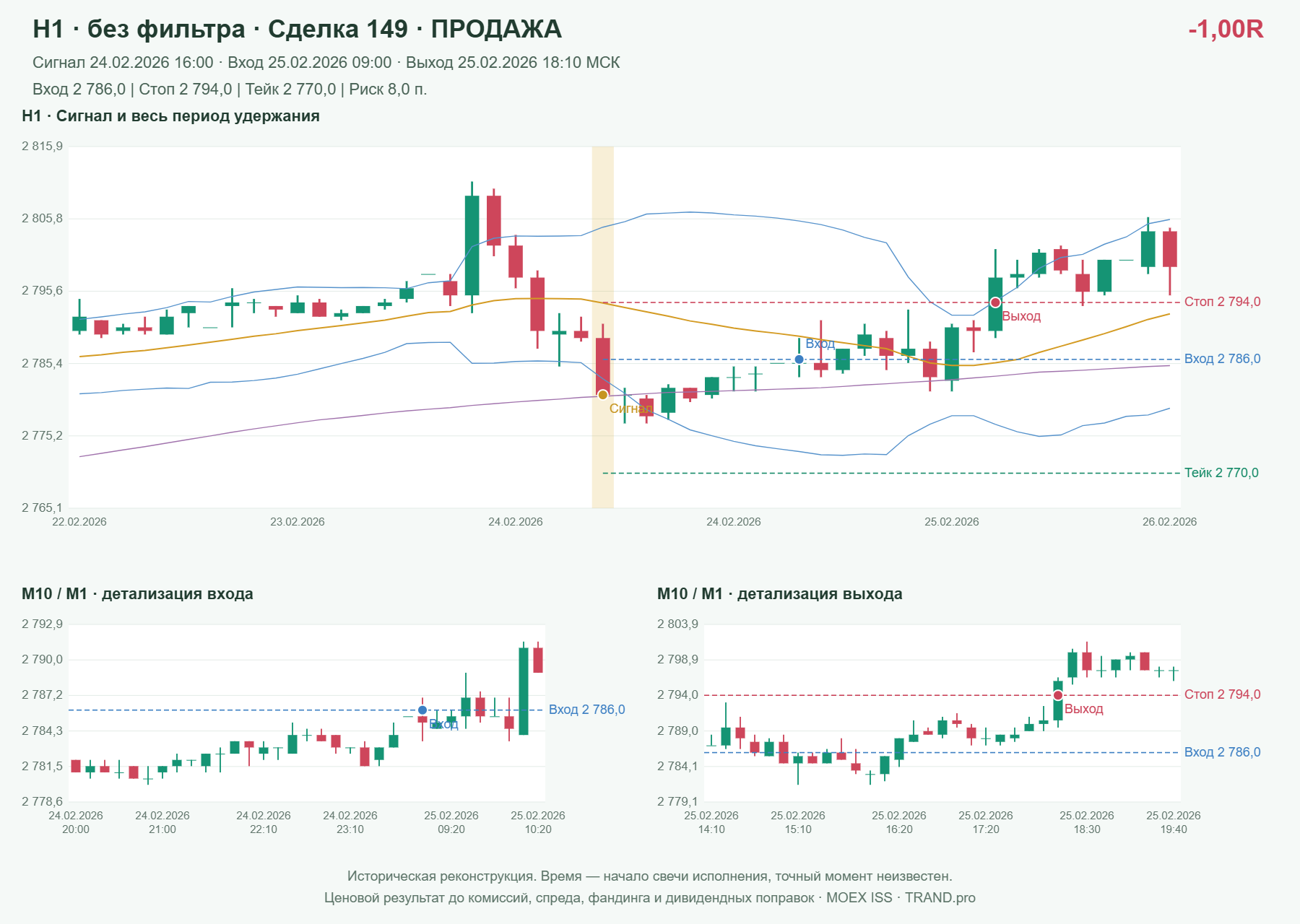Viewport: 1300px width, 924px height.
Task: Click the 2 765,1 price axis label
Action: coord(42,507)
